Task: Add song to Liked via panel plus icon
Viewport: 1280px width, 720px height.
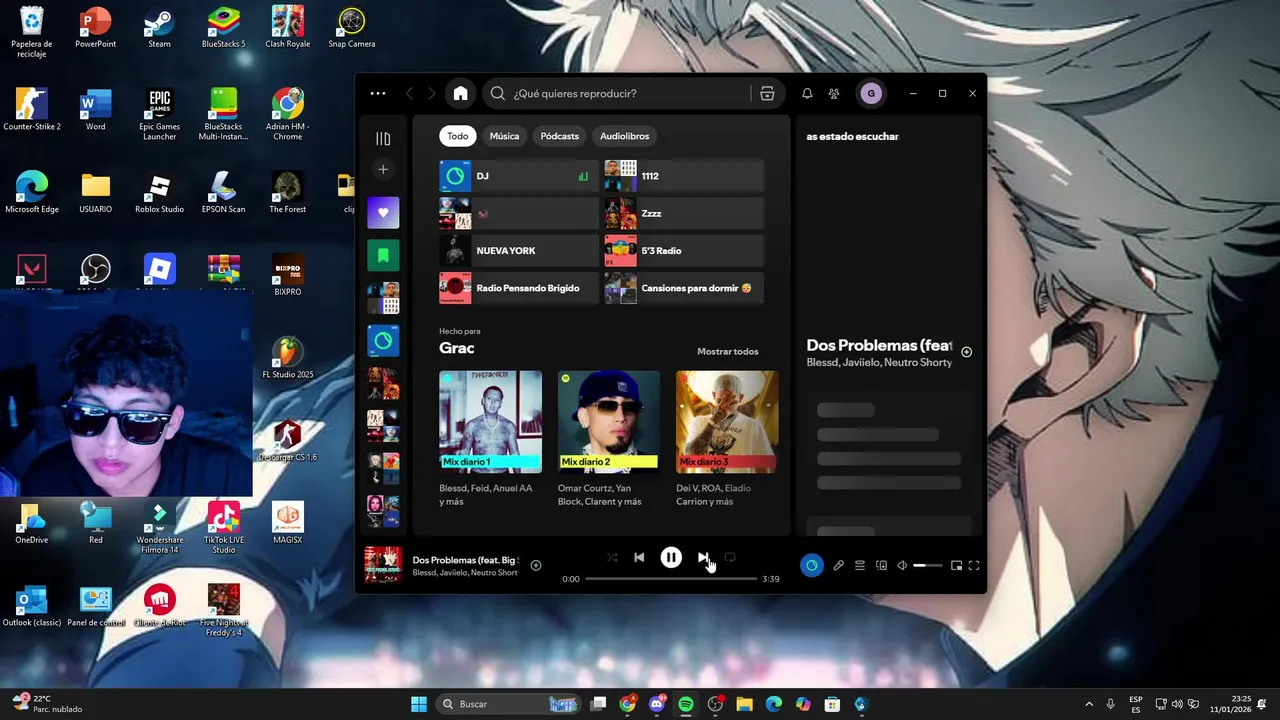Action: point(966,352)
